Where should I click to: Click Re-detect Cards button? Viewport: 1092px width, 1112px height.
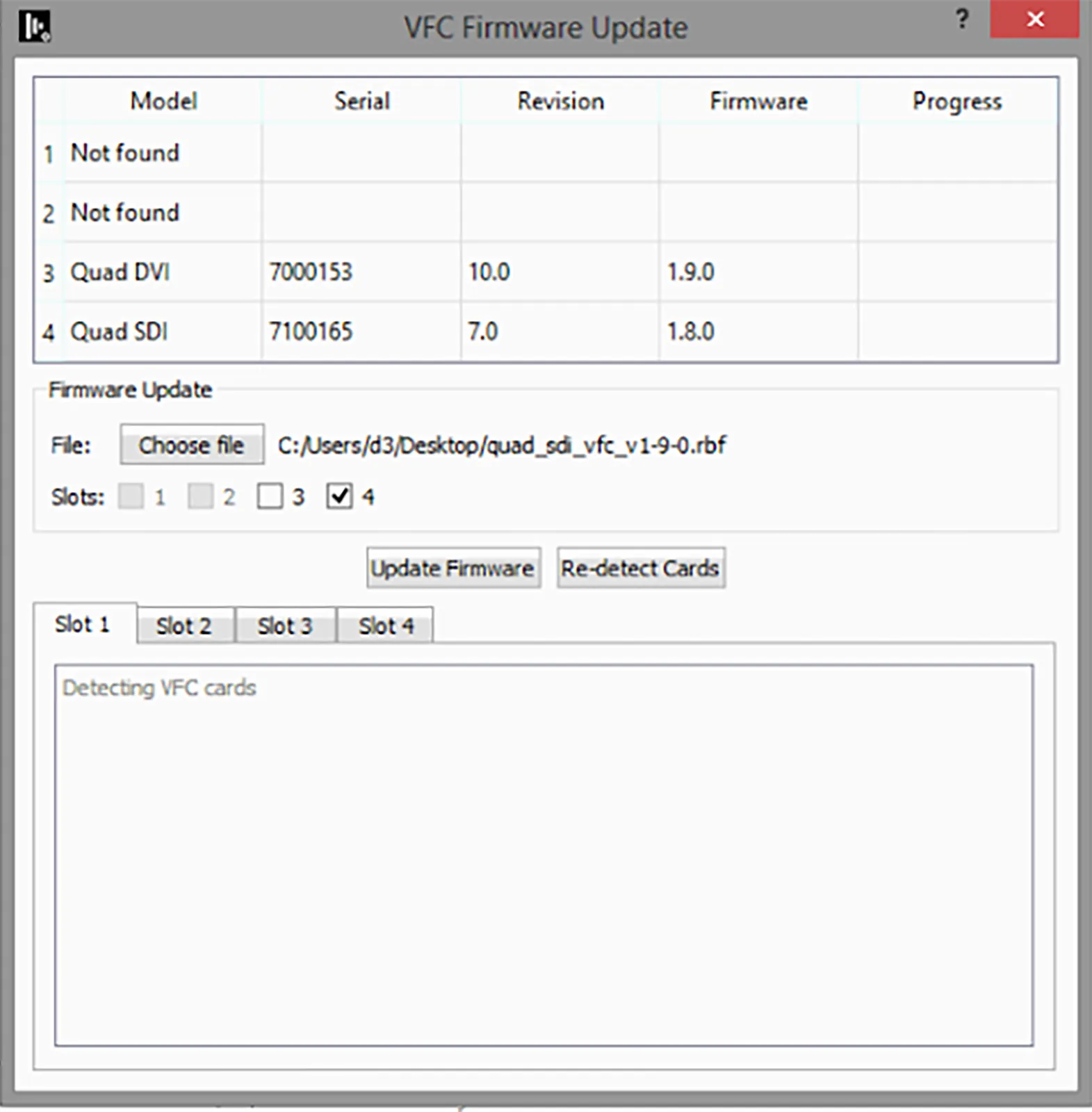click(640, 569)
